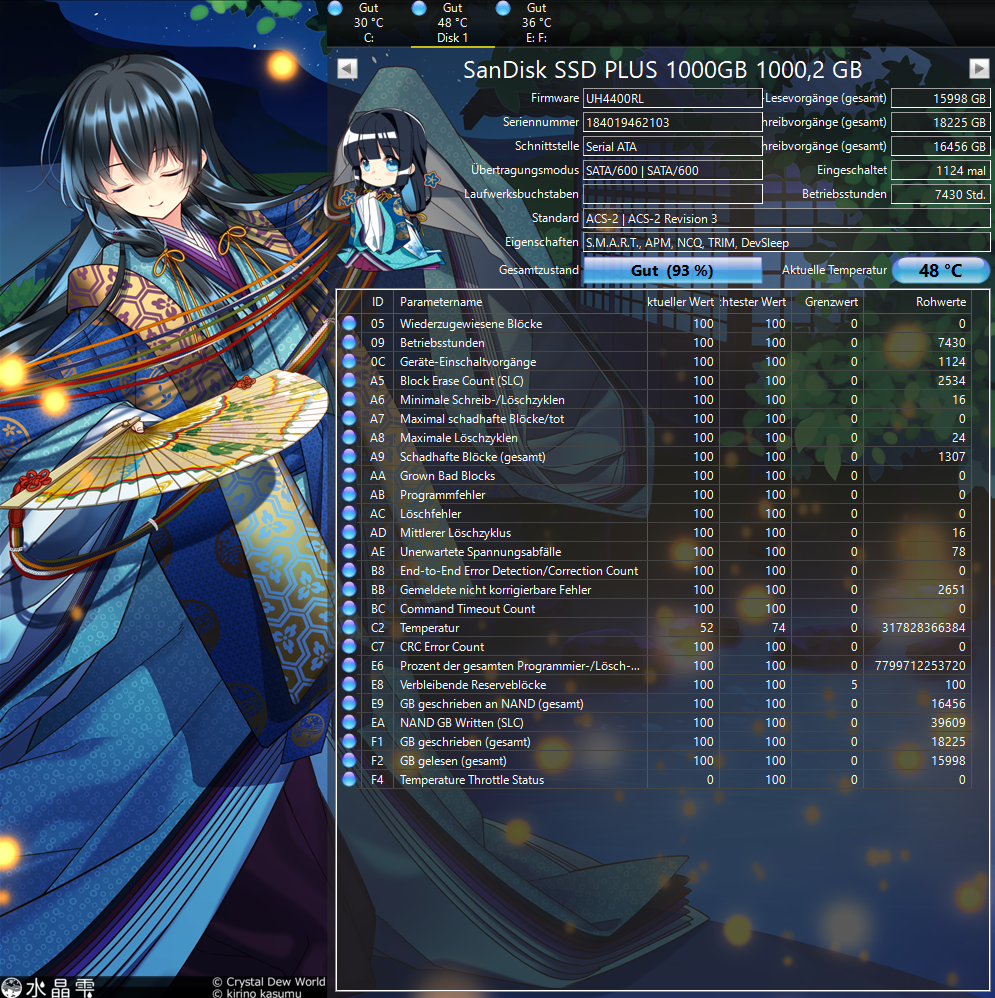Click the status orb for Unerwartete Spannungsabfälle

pyautogui.click(x=349, y=551)
